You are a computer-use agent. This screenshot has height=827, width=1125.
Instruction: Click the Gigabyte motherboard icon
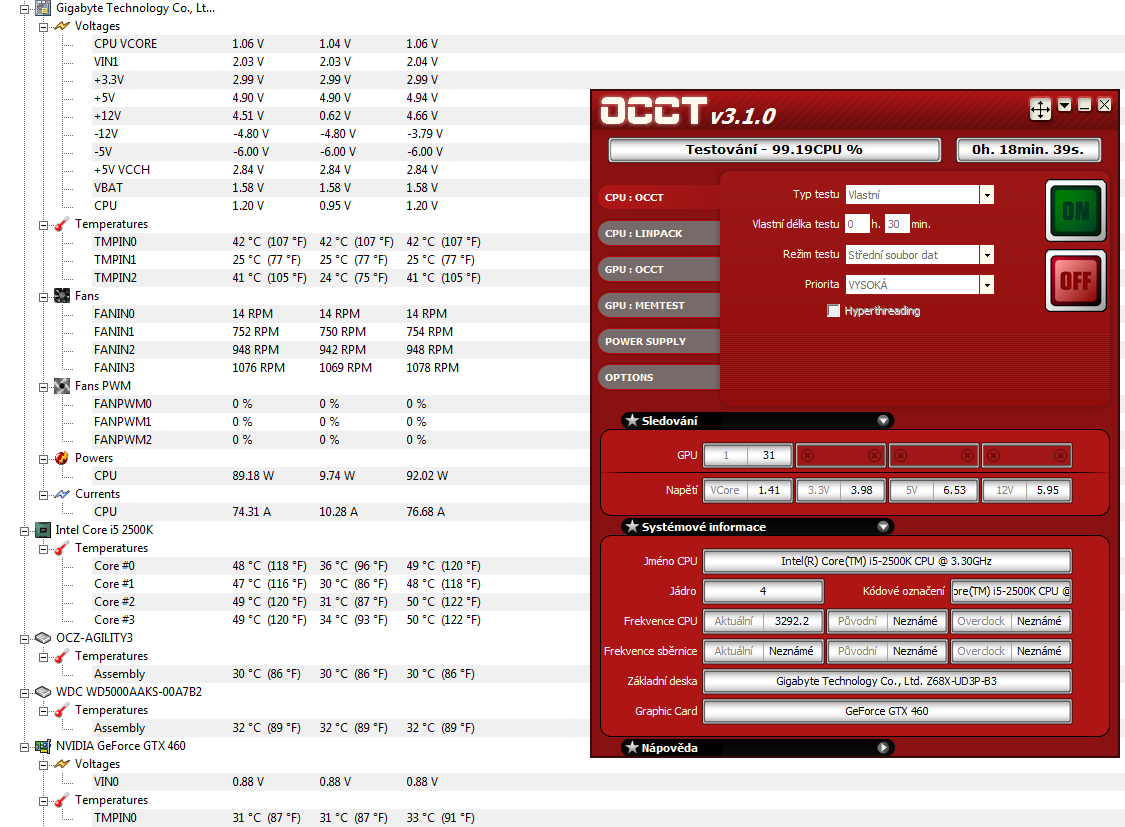coord(43,8)
